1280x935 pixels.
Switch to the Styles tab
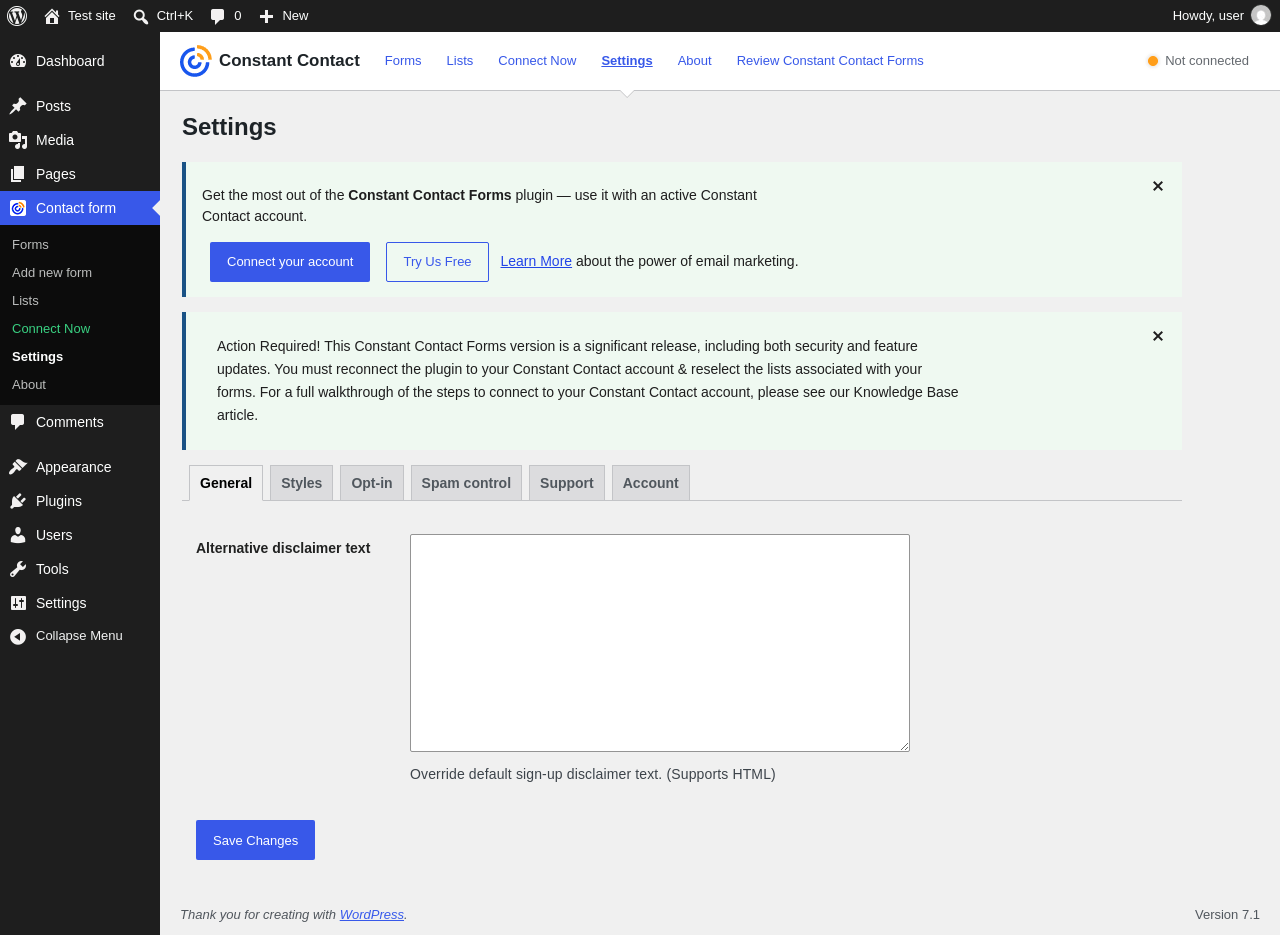[x=302, y=483]
